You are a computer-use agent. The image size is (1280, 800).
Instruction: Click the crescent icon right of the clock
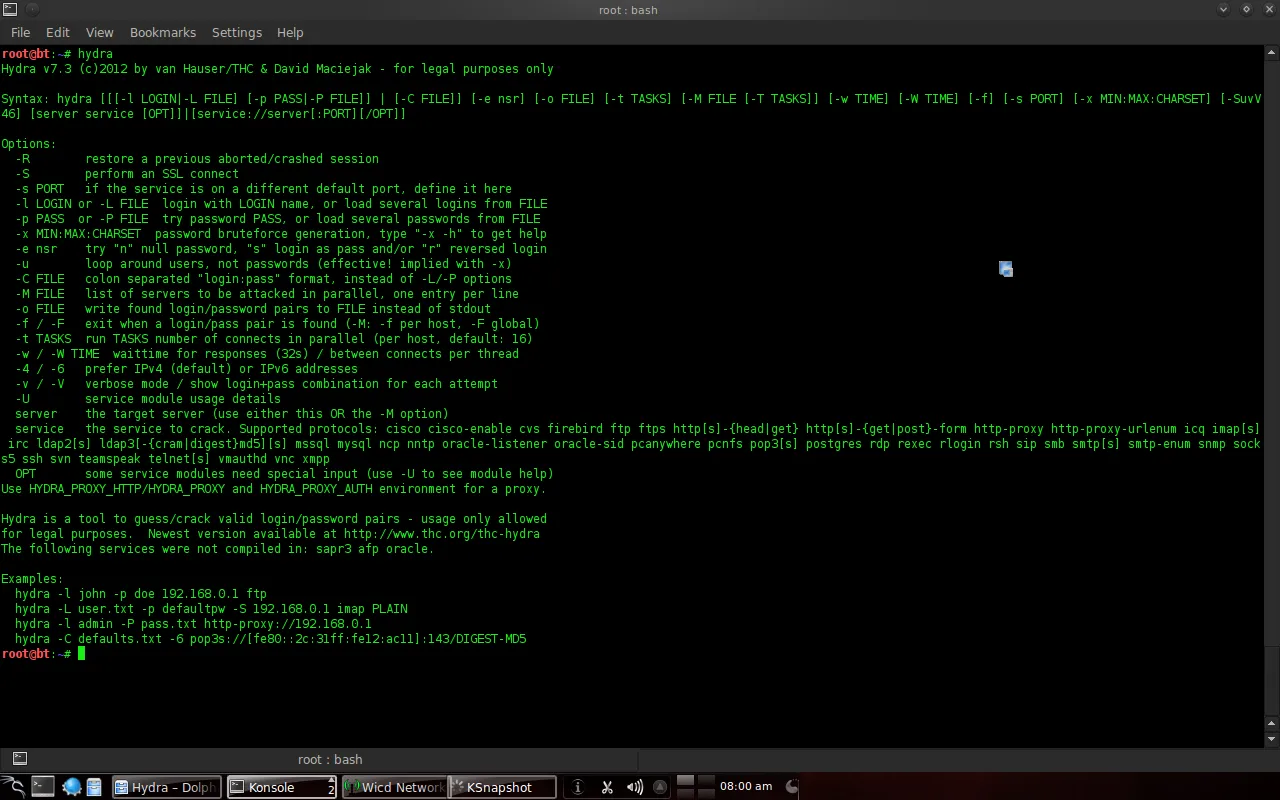point(792,787)
